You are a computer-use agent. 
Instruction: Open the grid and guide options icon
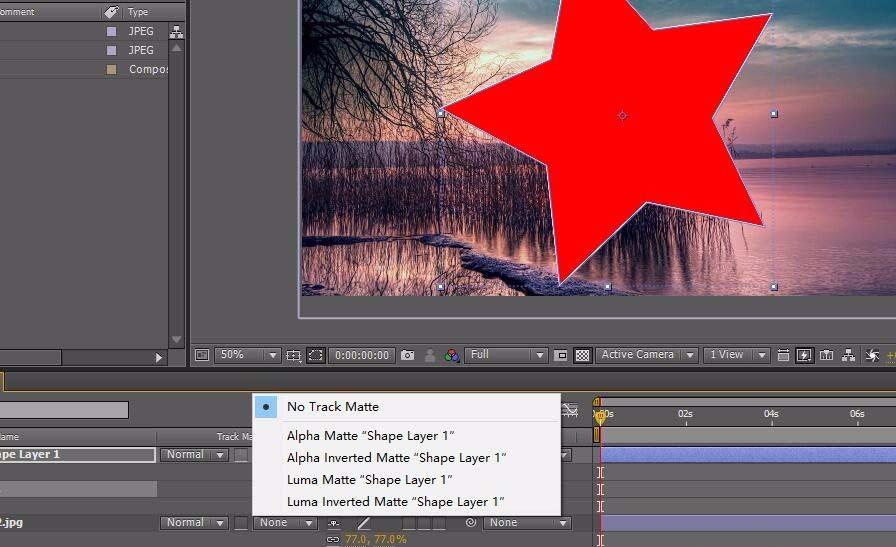tap(293, 355)
